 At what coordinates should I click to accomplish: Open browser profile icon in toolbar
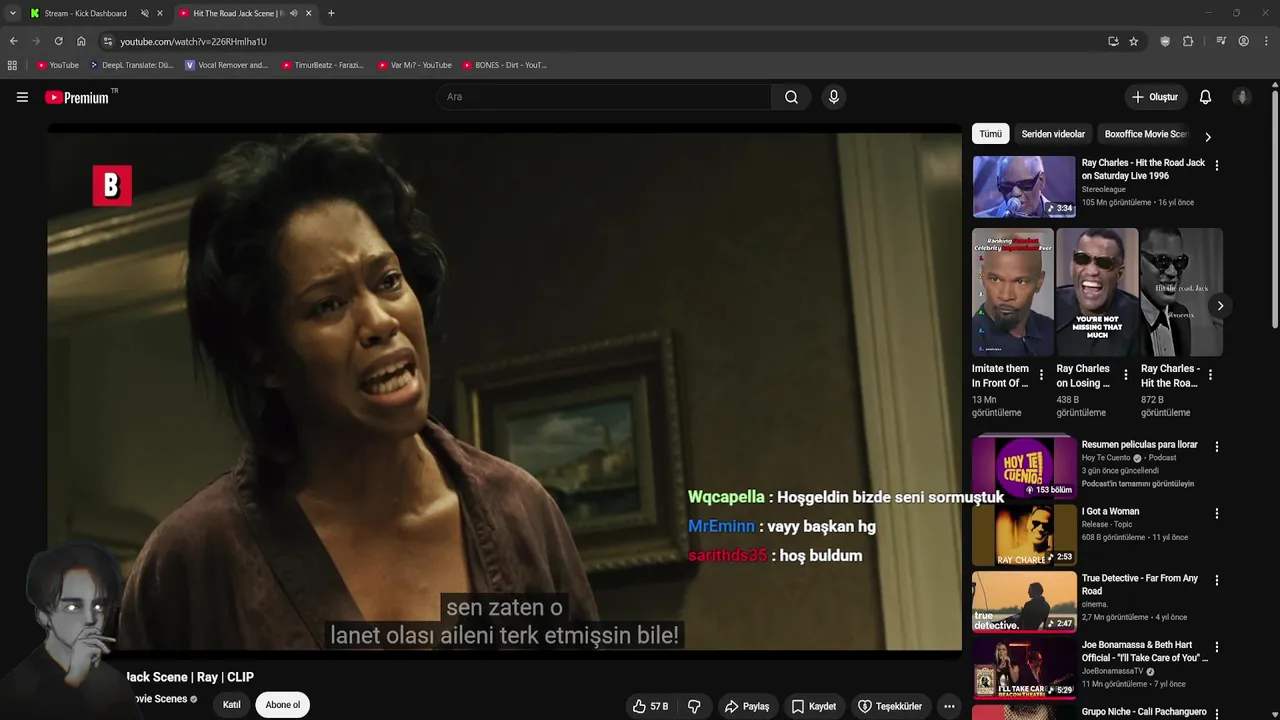[1243, 41]
